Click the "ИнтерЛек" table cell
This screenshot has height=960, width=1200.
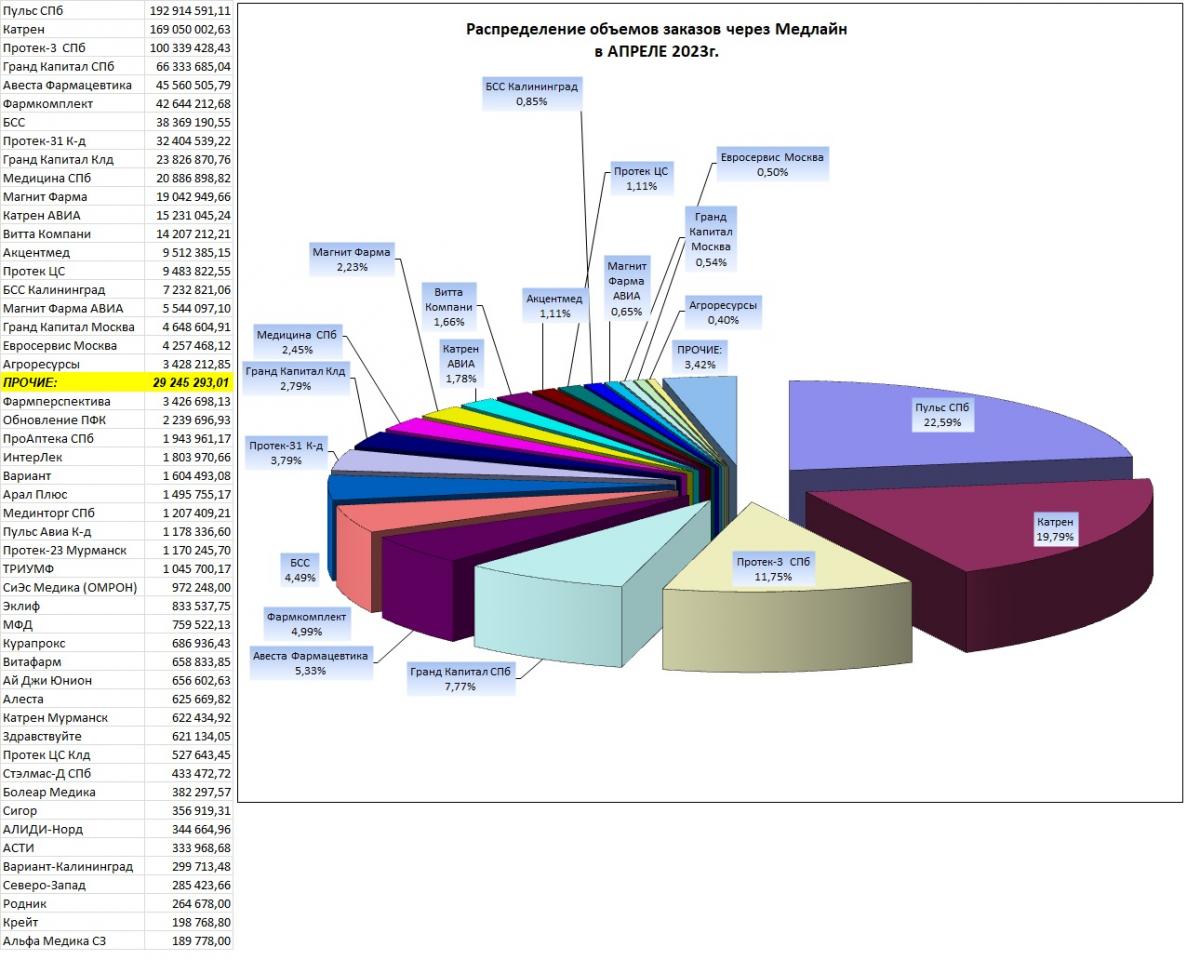click(x=72, y=457)
